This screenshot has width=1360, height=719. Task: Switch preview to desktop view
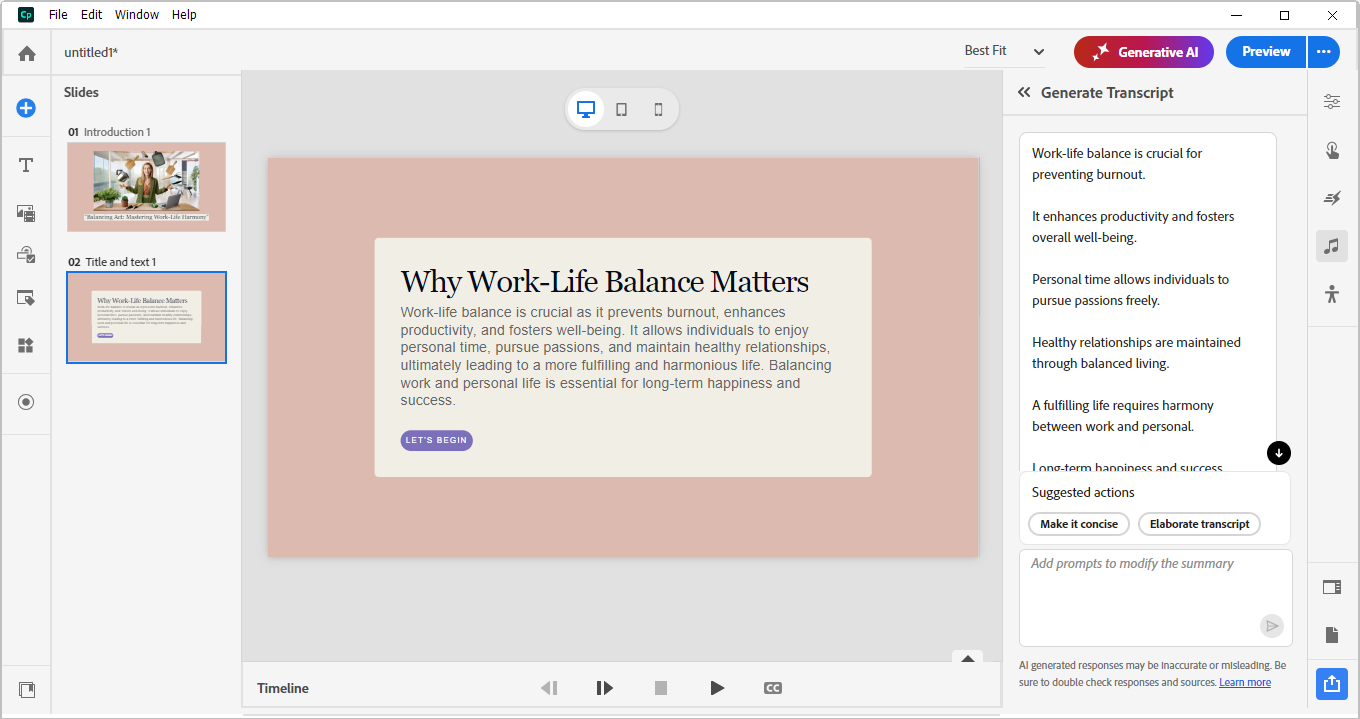point(585,109)
